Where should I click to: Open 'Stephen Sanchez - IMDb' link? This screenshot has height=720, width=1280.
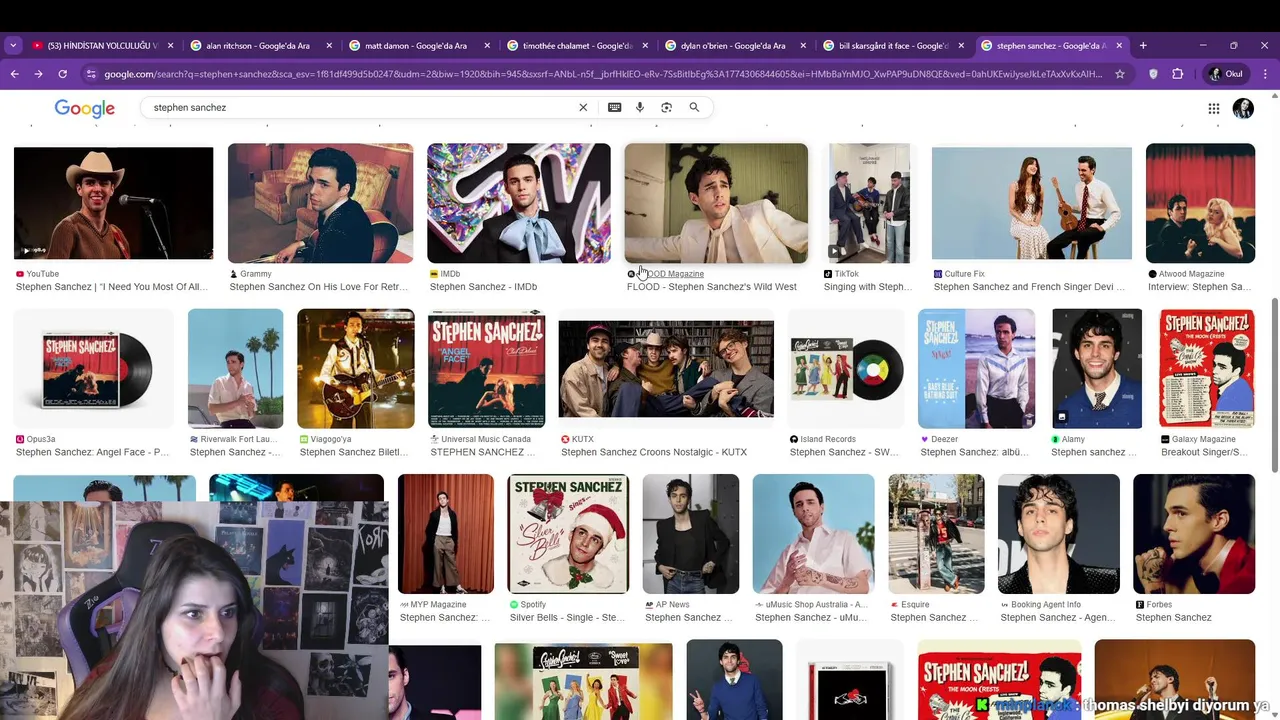click(x=483, y=287)
